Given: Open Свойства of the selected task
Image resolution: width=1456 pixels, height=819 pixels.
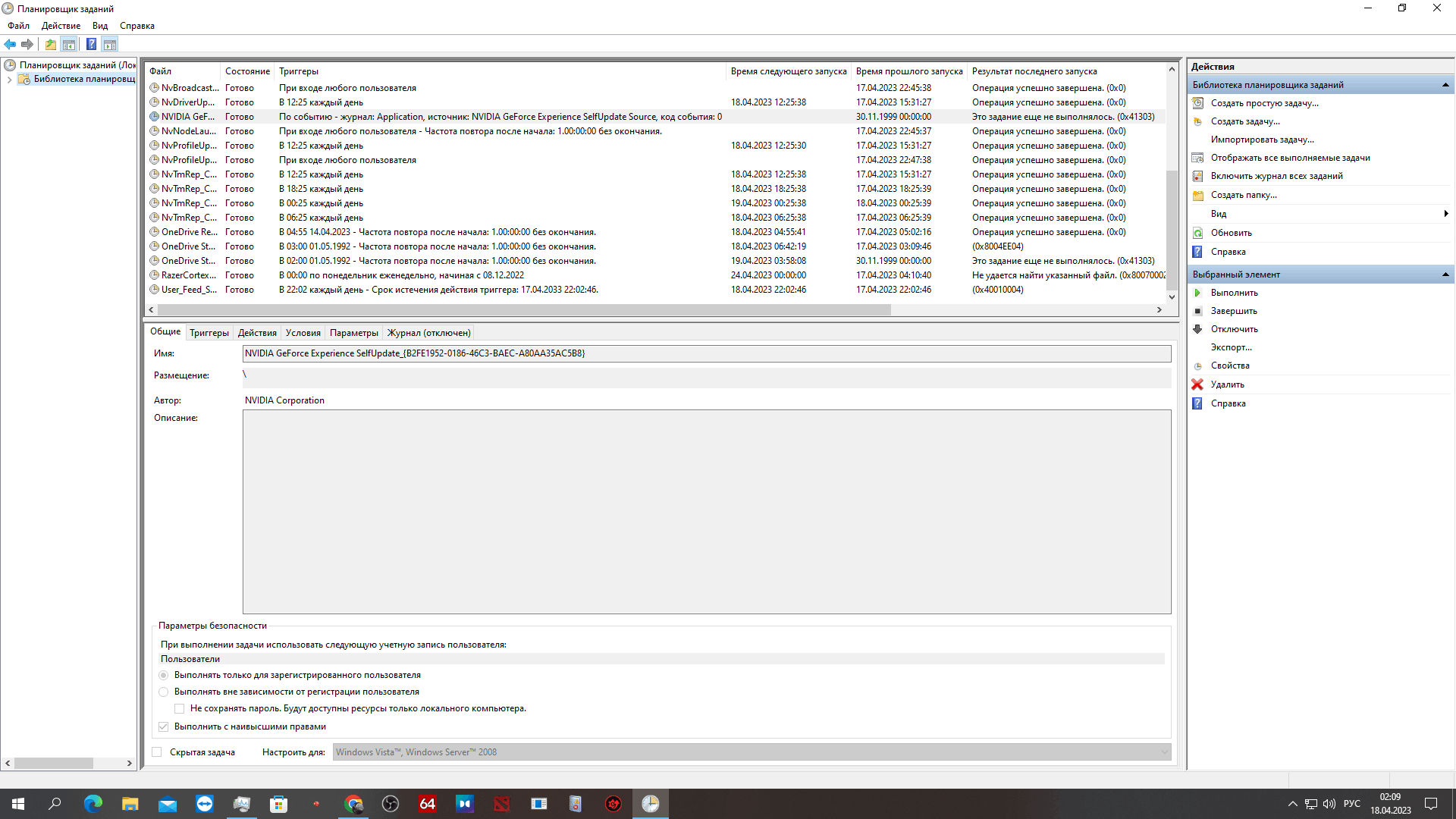Looking at the screenshot, I should 1230,366.
